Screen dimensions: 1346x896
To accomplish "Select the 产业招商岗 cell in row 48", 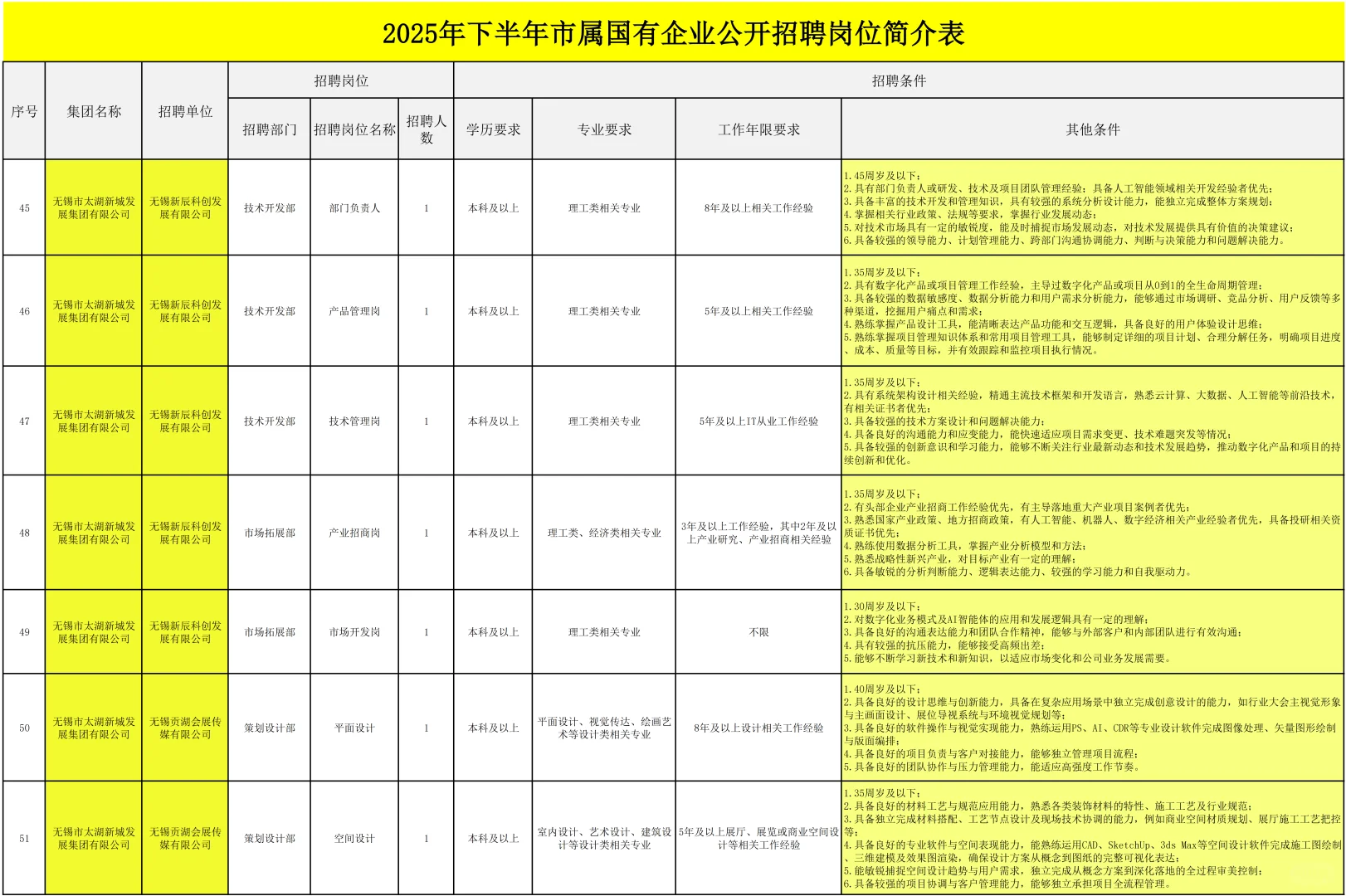I will click(x=354, y=533).
